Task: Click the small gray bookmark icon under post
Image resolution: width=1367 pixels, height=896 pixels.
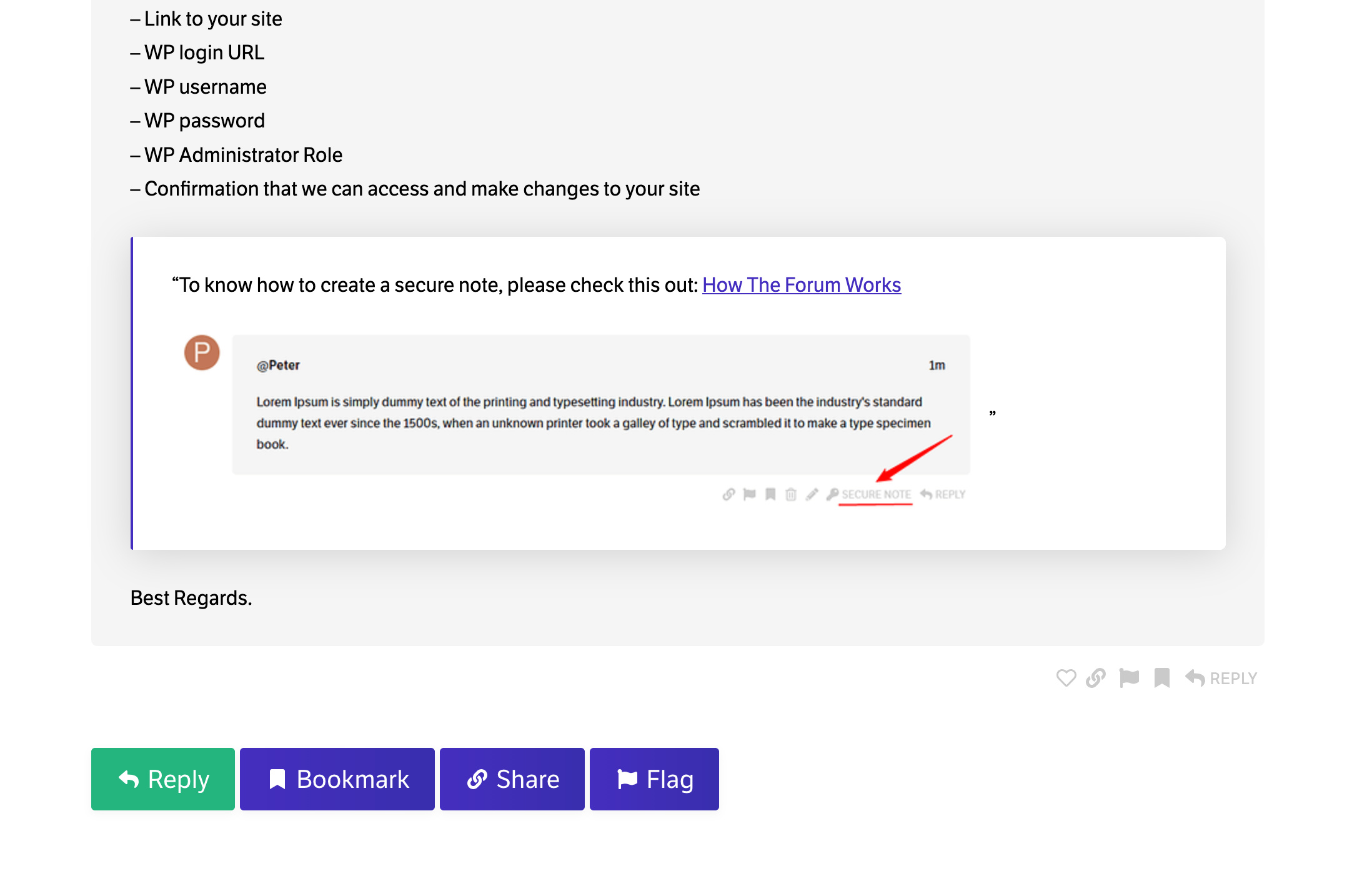Action: (x=1161, y=678)
